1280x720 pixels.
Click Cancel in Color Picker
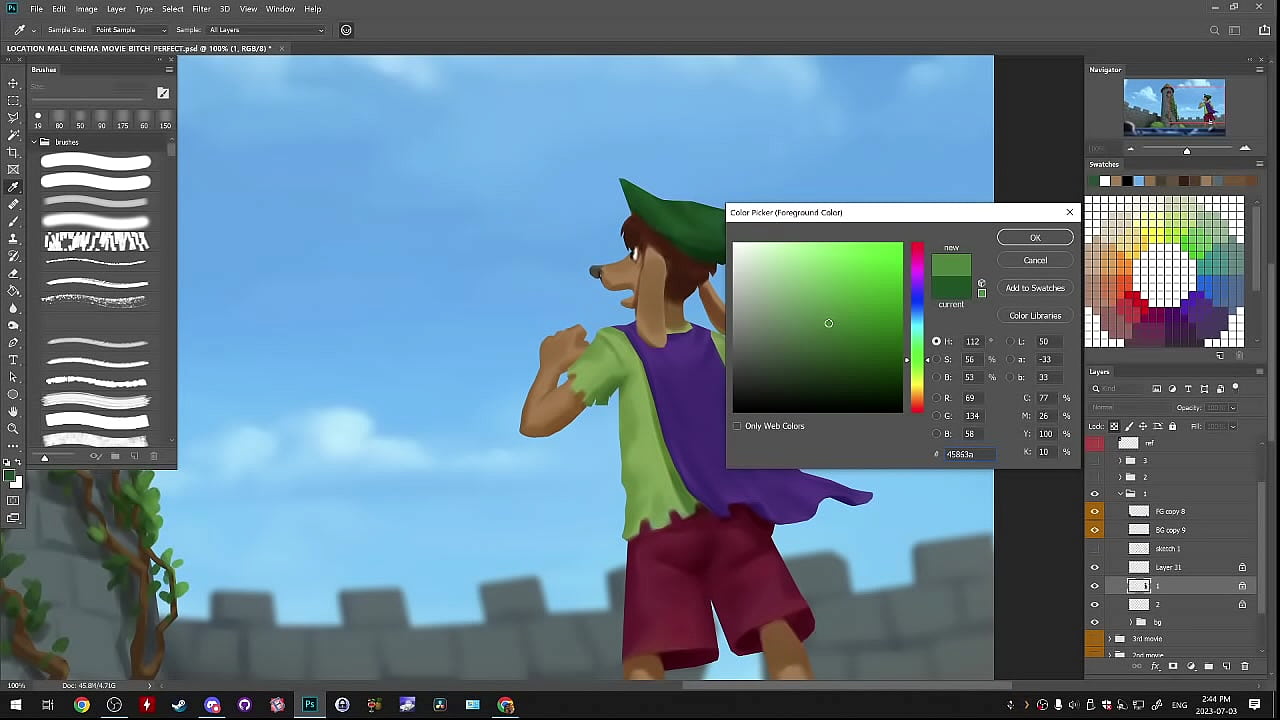(1035, 260)
